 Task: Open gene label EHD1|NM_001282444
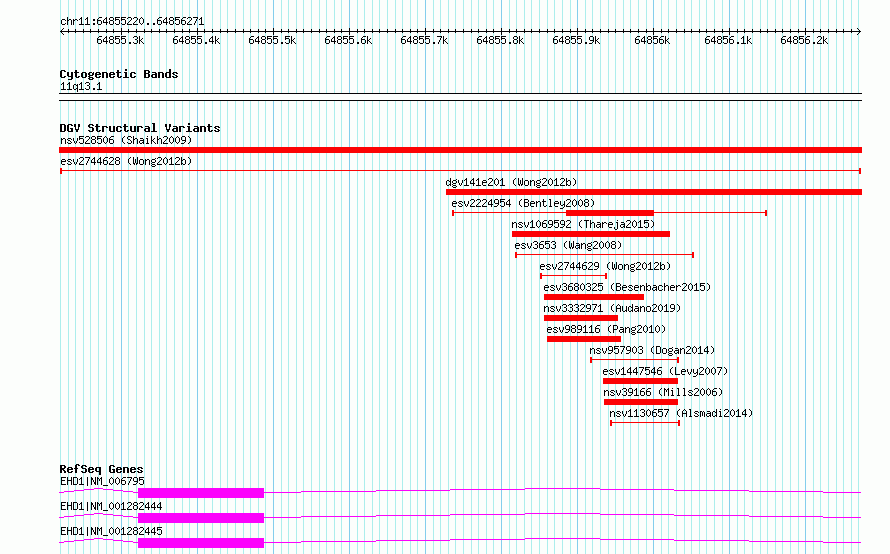(x=111, y=506)
